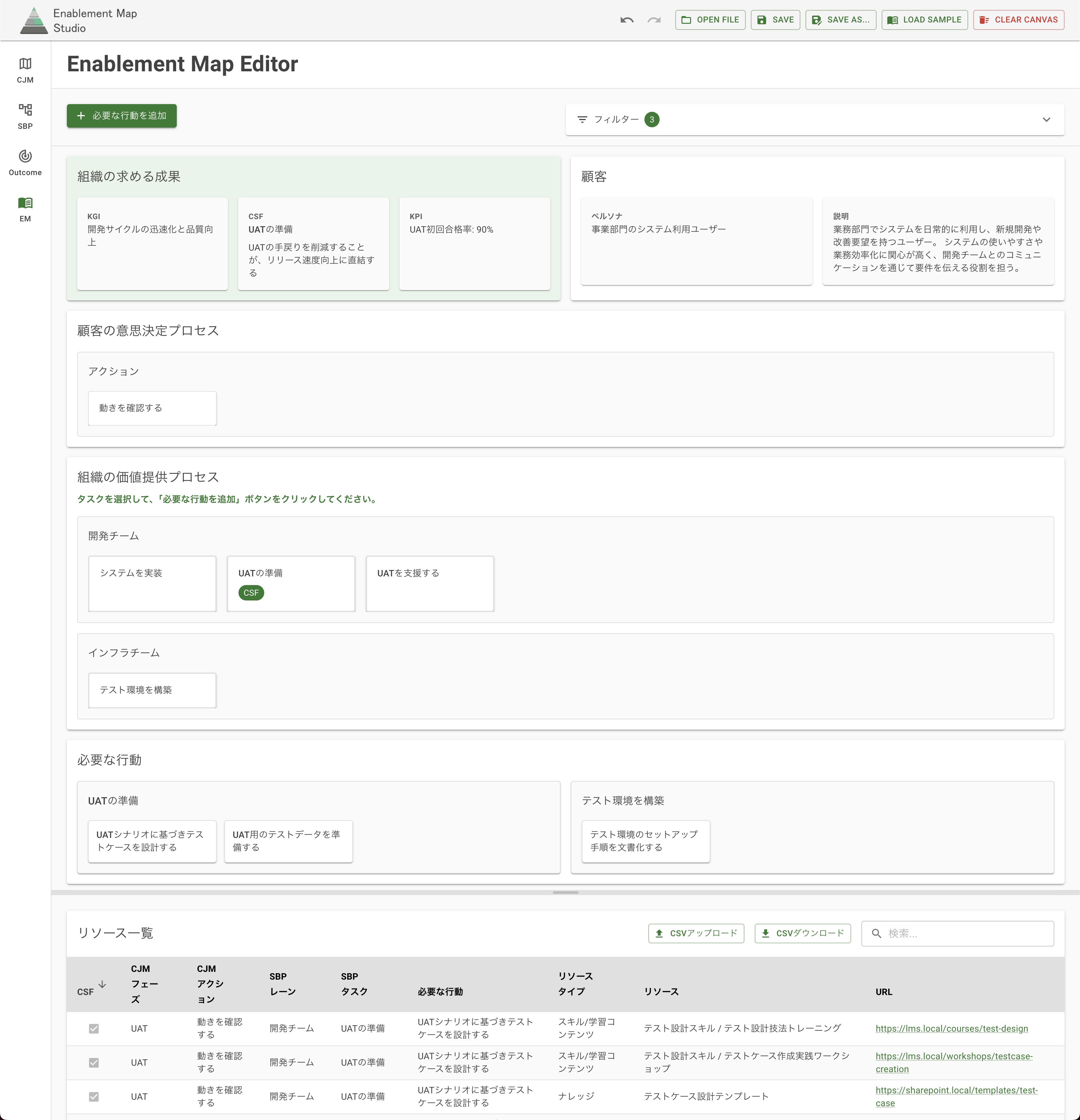Open the フィルター filter section header
The width and height of the screenshot is (1080, 1120).
point(616,120)
